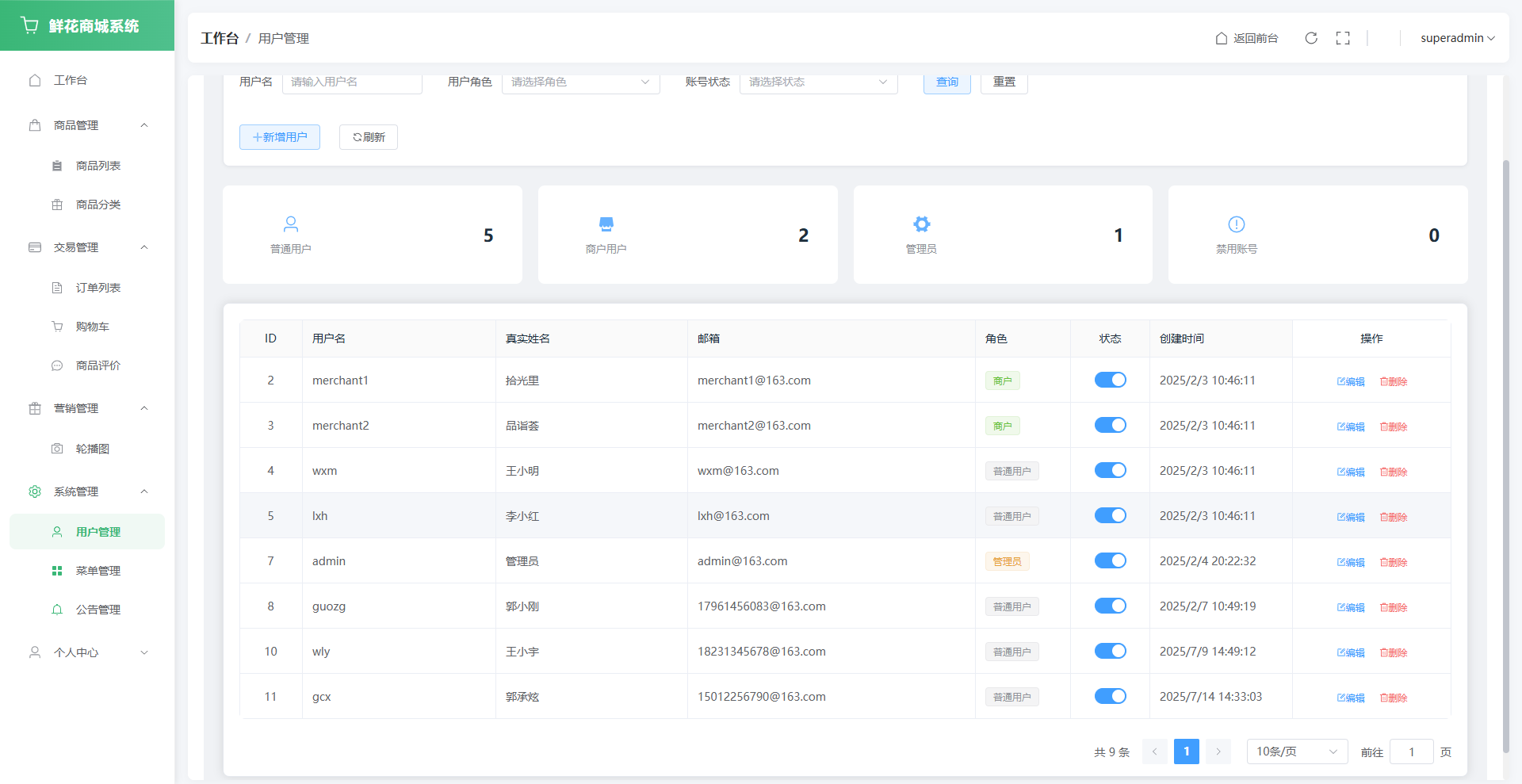Open 菜单管理 in the sidebar

pyautogui.click(x=98, y=571)
